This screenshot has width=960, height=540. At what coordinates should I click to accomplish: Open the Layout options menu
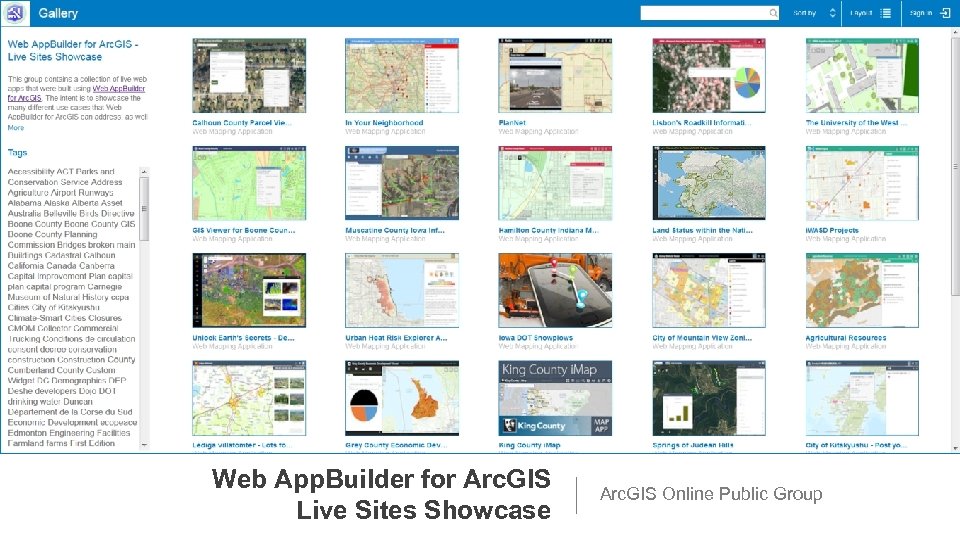point(870,13)
